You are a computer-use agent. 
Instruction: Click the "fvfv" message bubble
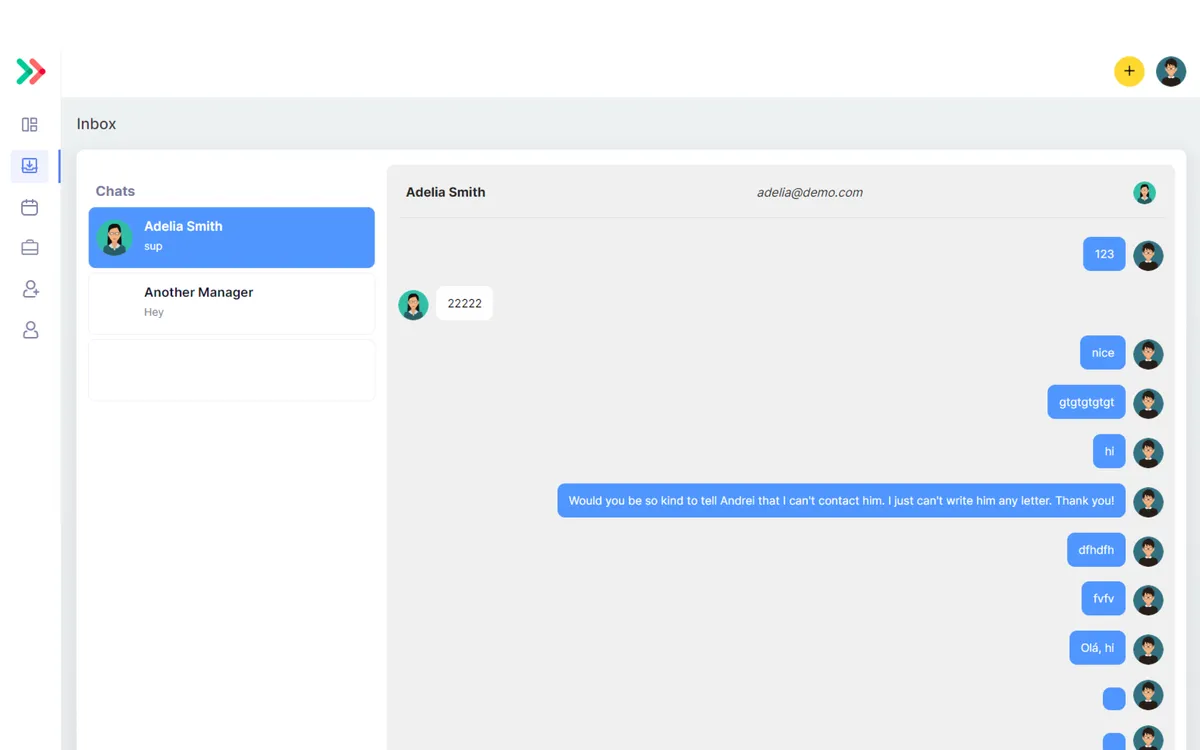click(x=1104, y=598)
